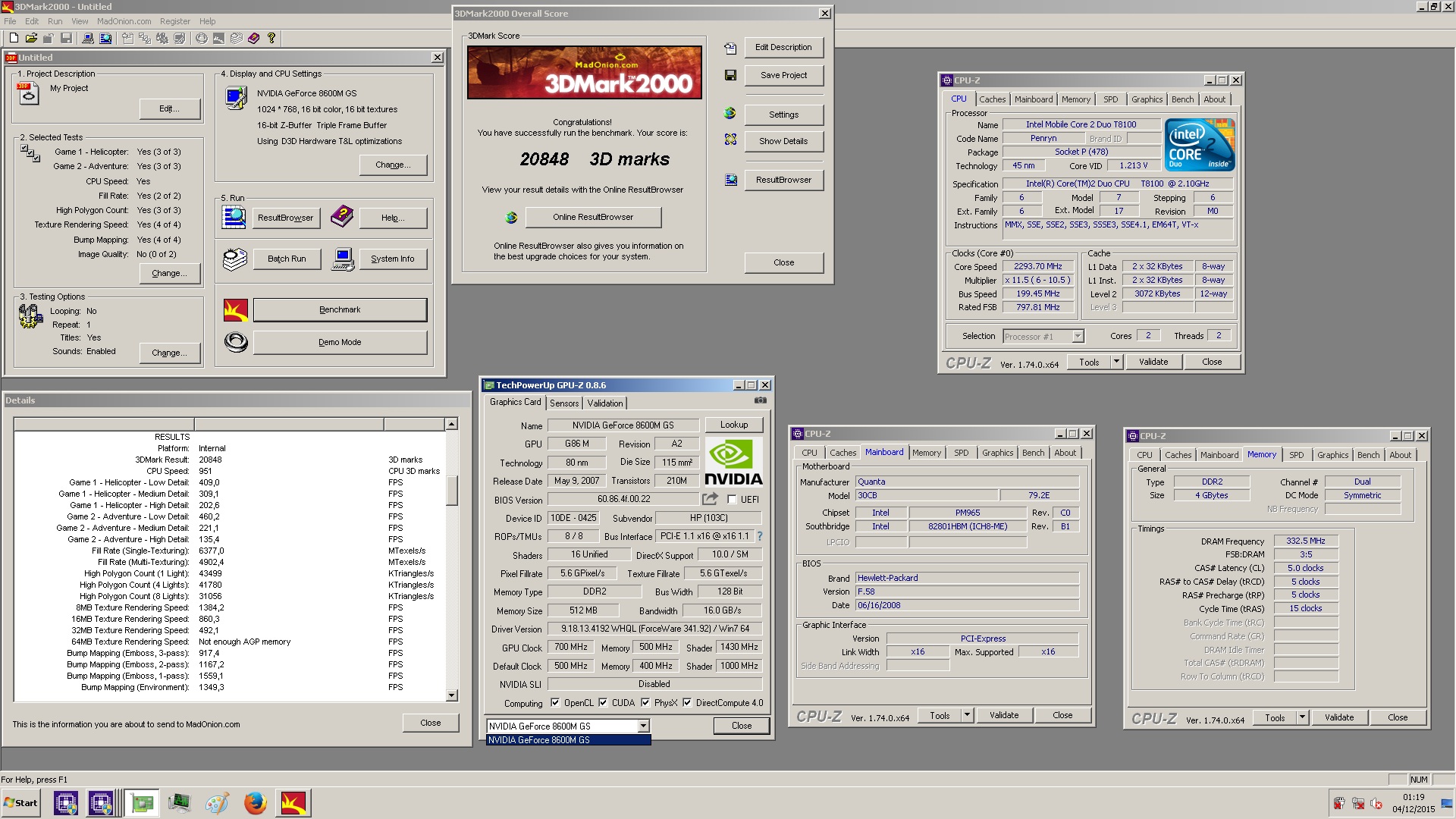The width and height of the screenshot is (1456, 819).
Task: Toggle the DirectCompute 4.0 checkbox
Action: point(687,702)
